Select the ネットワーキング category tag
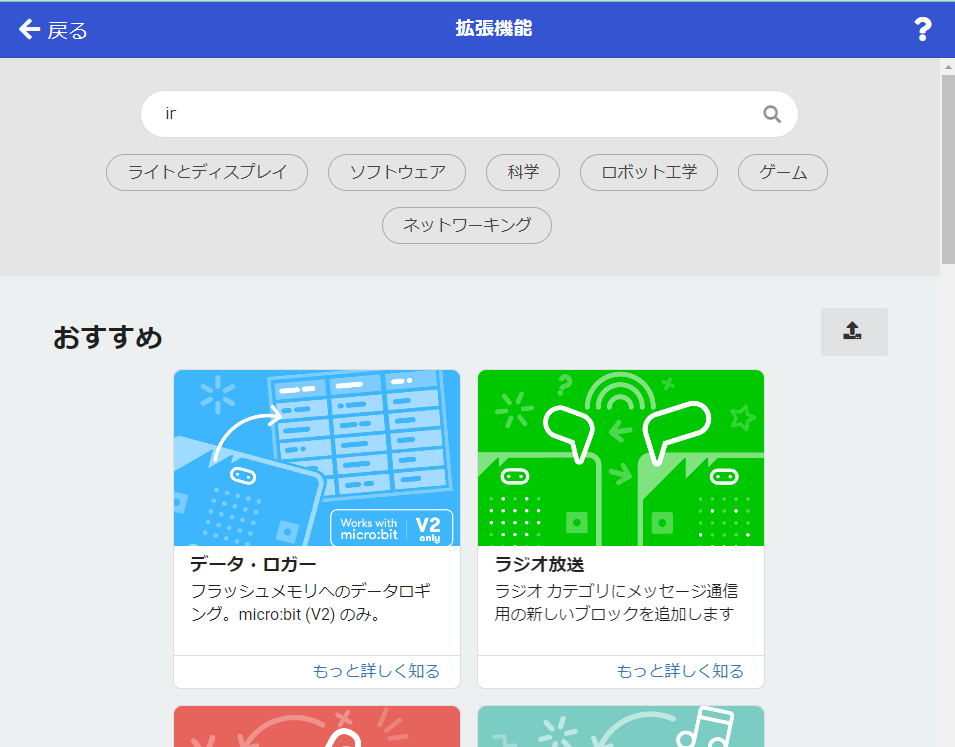955x747 pixels. click(467, 225)
